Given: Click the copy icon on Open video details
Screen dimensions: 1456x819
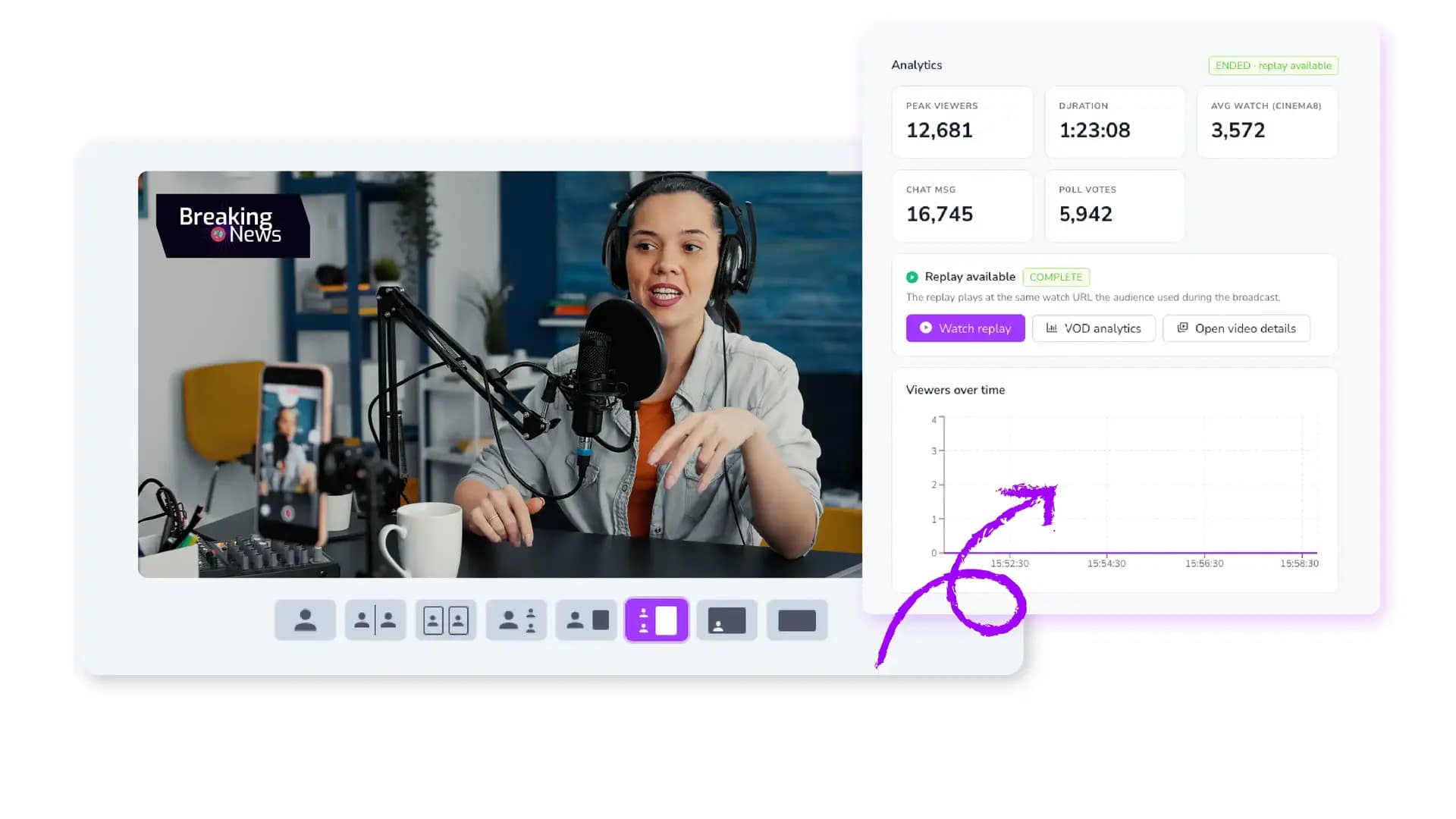Looking at the screenshot, I should click(1182, 328).
